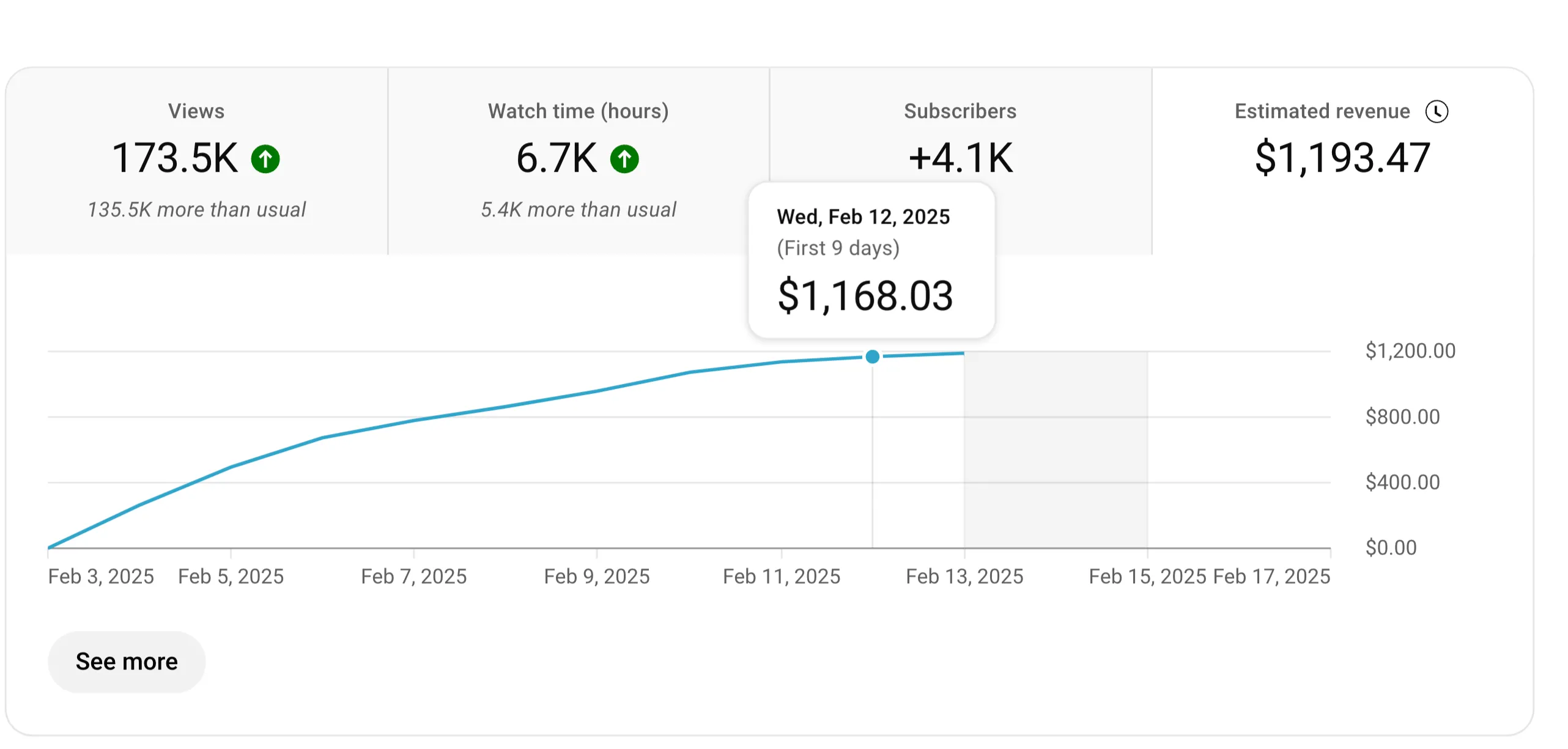The width and height of the screenshot is (1568, 749).
Task: Click the Feb 9, 2025 axis label
Action: pyautogui.click(x=597, y=577)
